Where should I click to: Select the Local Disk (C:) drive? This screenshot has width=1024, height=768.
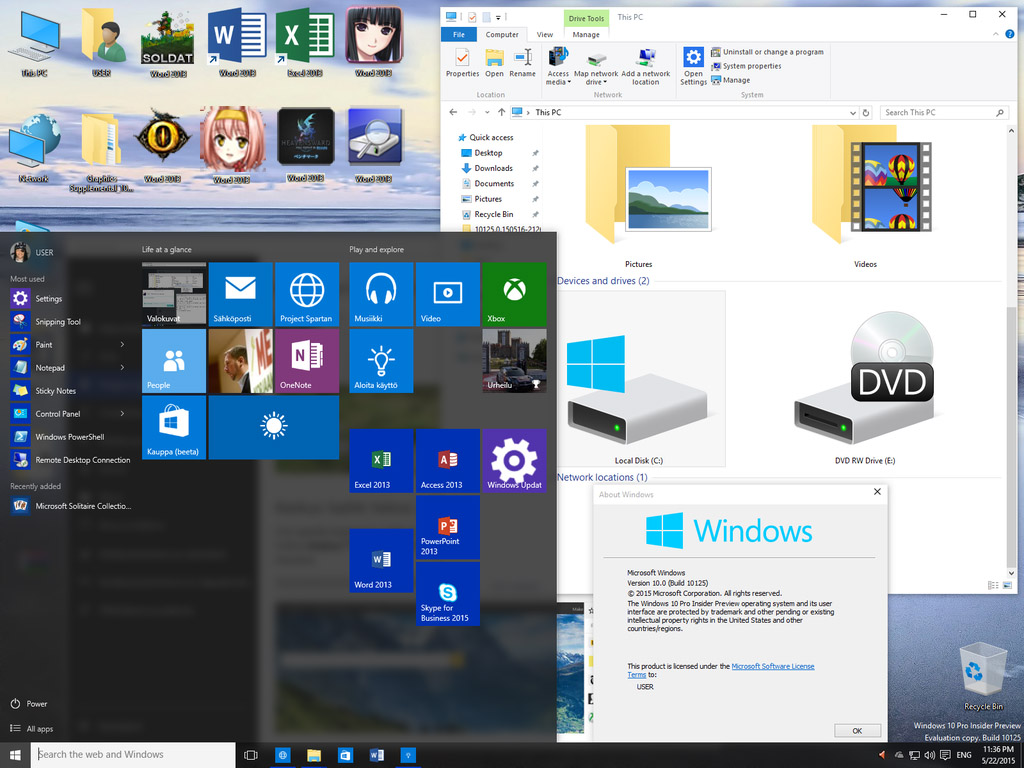639,379
